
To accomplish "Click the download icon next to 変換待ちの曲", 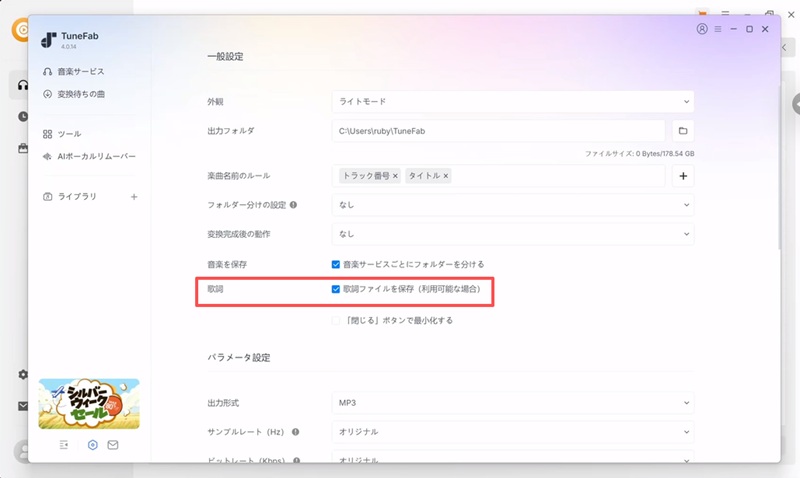I will pos(47,94).
